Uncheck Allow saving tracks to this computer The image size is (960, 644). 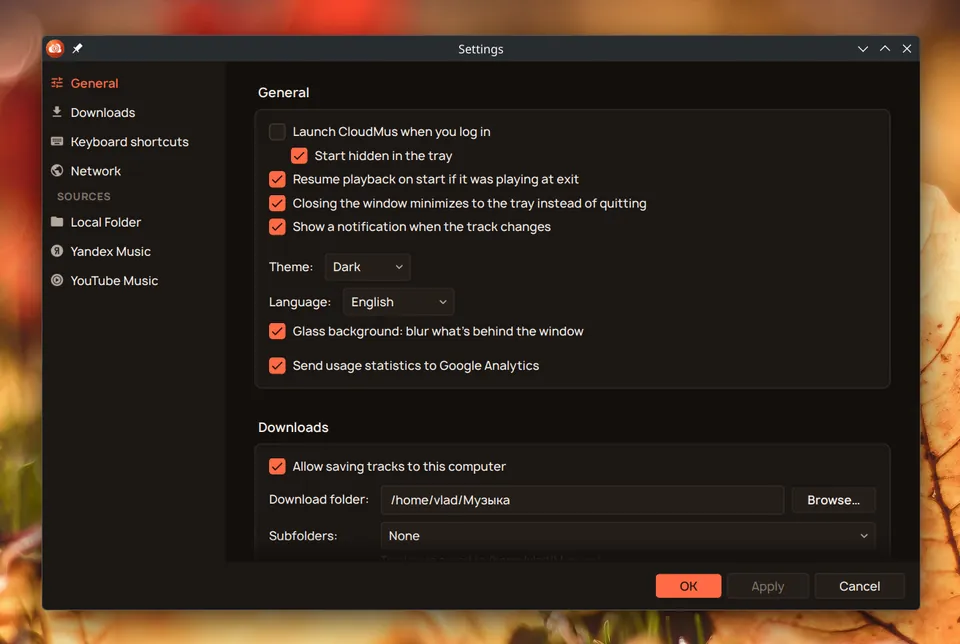(x=277, y=466)
